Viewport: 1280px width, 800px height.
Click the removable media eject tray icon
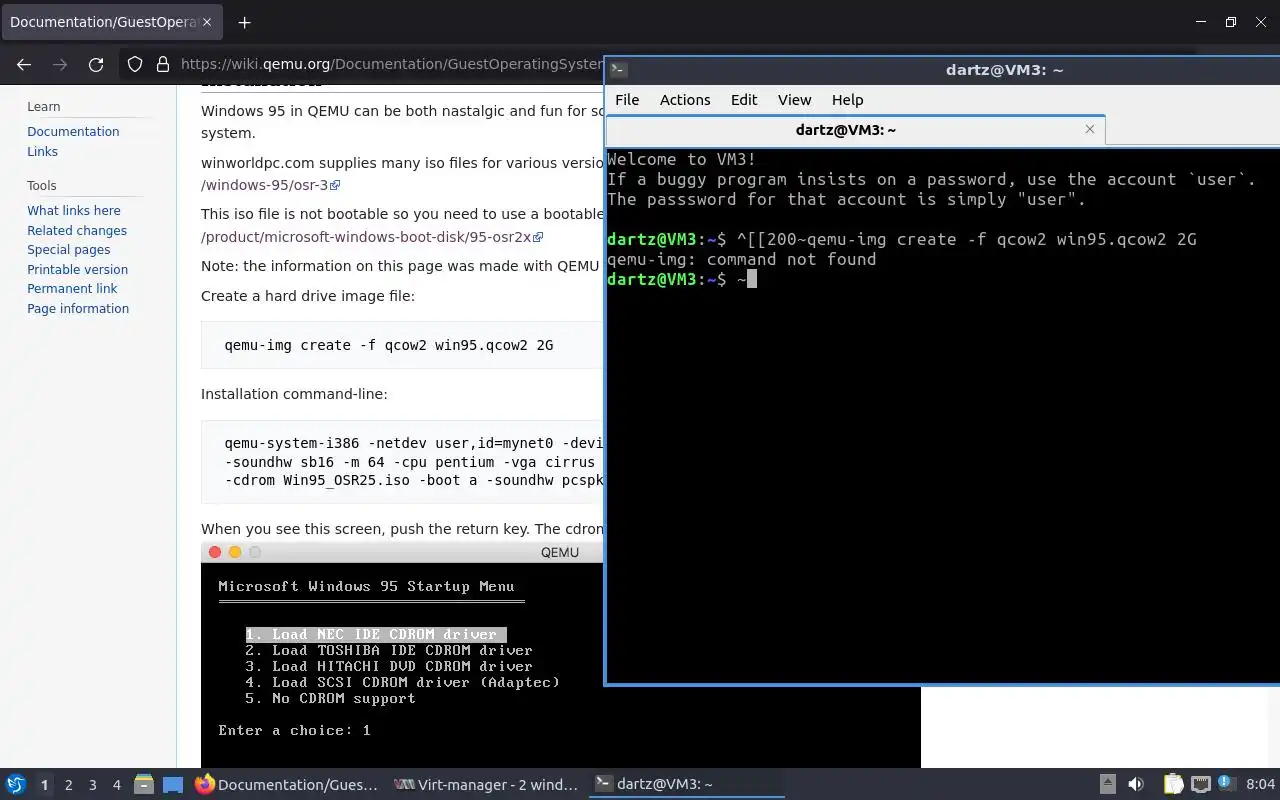coord(1108,784)
